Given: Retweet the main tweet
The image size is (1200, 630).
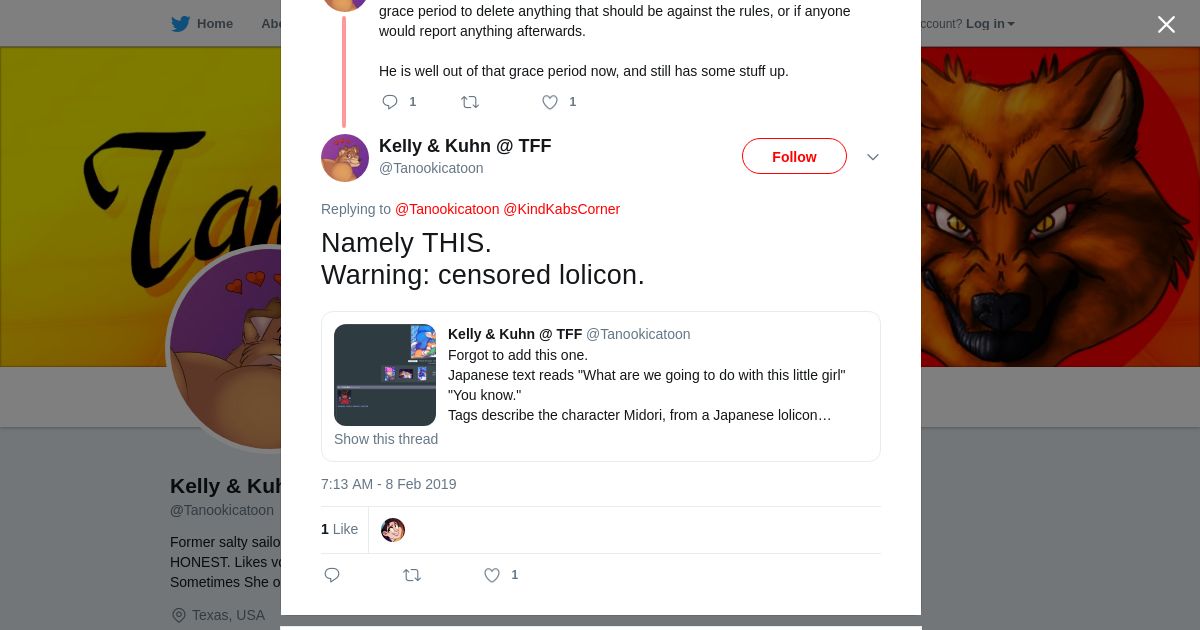Looking at the screenshot, I should pos(411,575).
